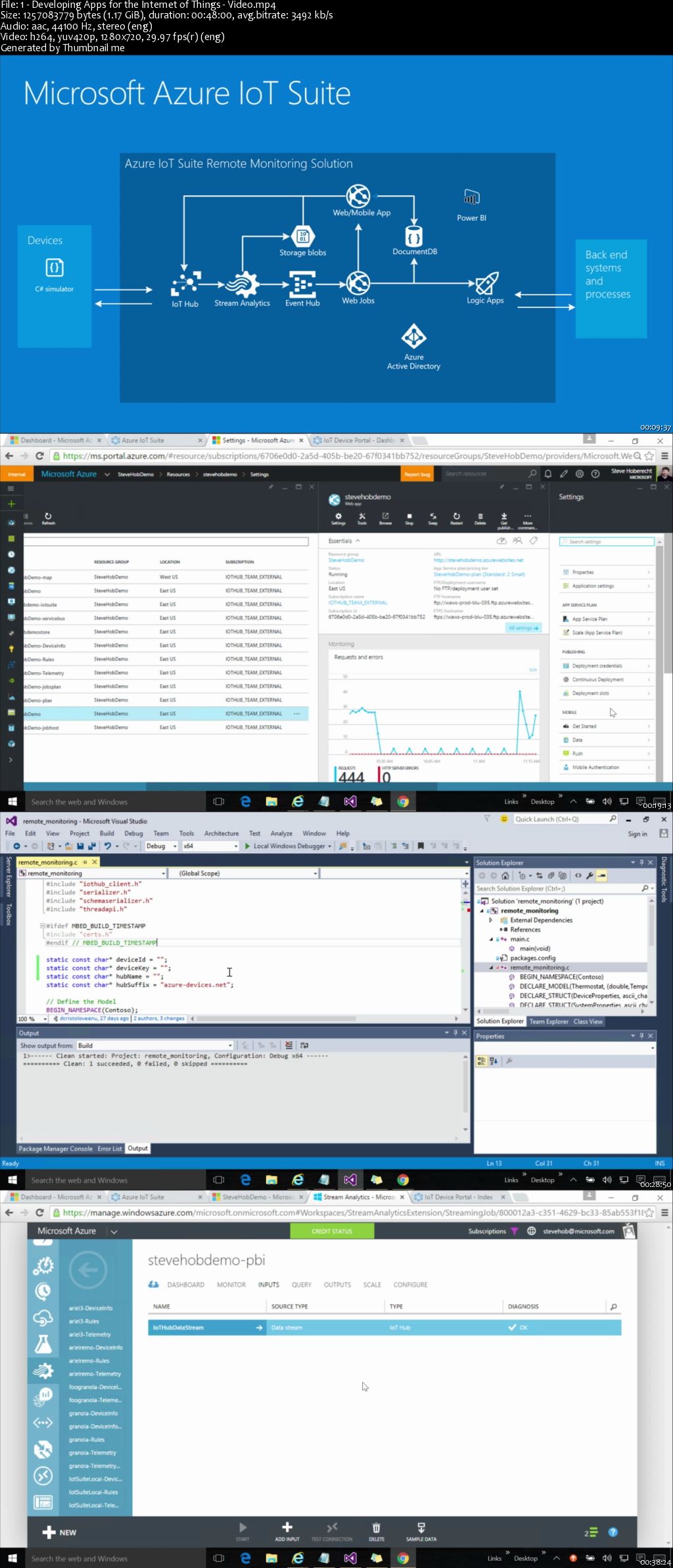Toggle auto-hide pin on the Output panel
The width and height of the screenshot is (673, 1568).
tap(455, 1033)
